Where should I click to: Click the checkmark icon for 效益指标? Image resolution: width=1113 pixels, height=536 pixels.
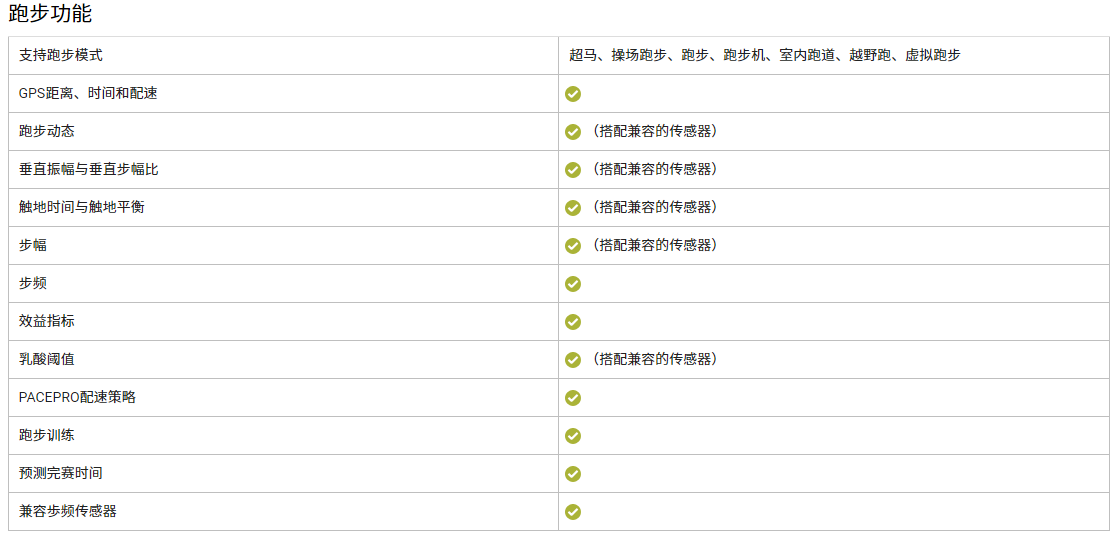coord(573,322)
